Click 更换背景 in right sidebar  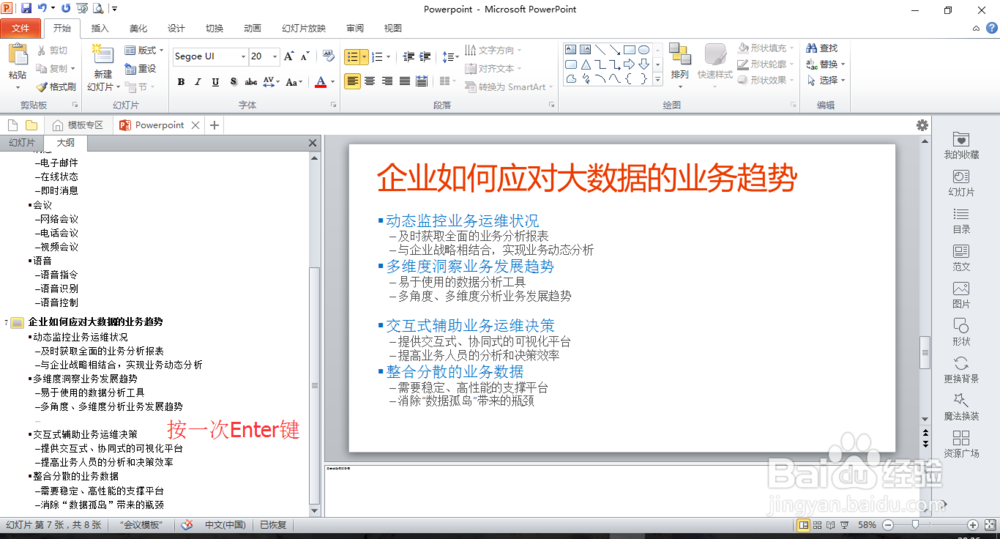[x=961, y=369]
